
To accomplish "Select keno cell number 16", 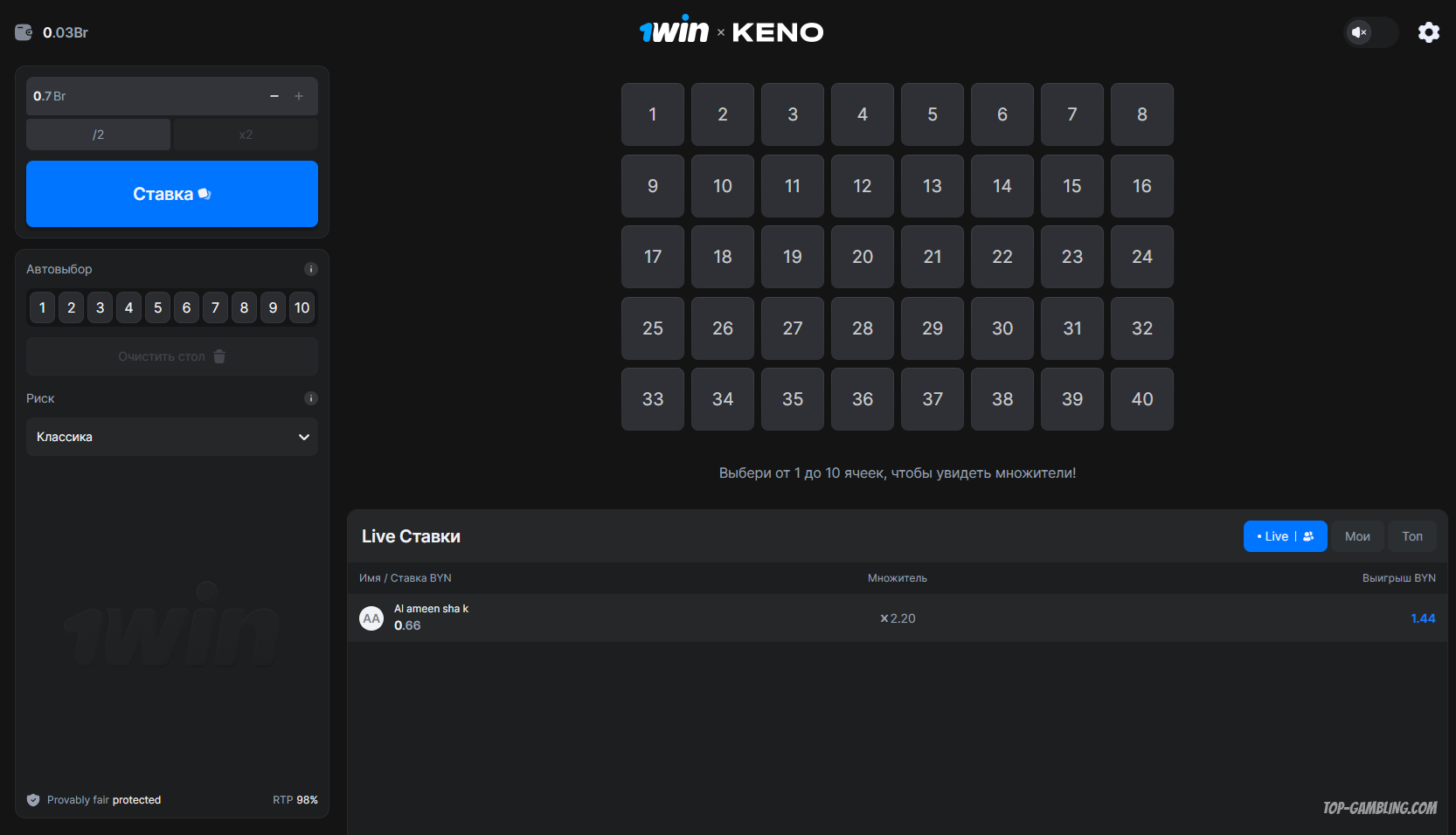I will coord(1142,186).
